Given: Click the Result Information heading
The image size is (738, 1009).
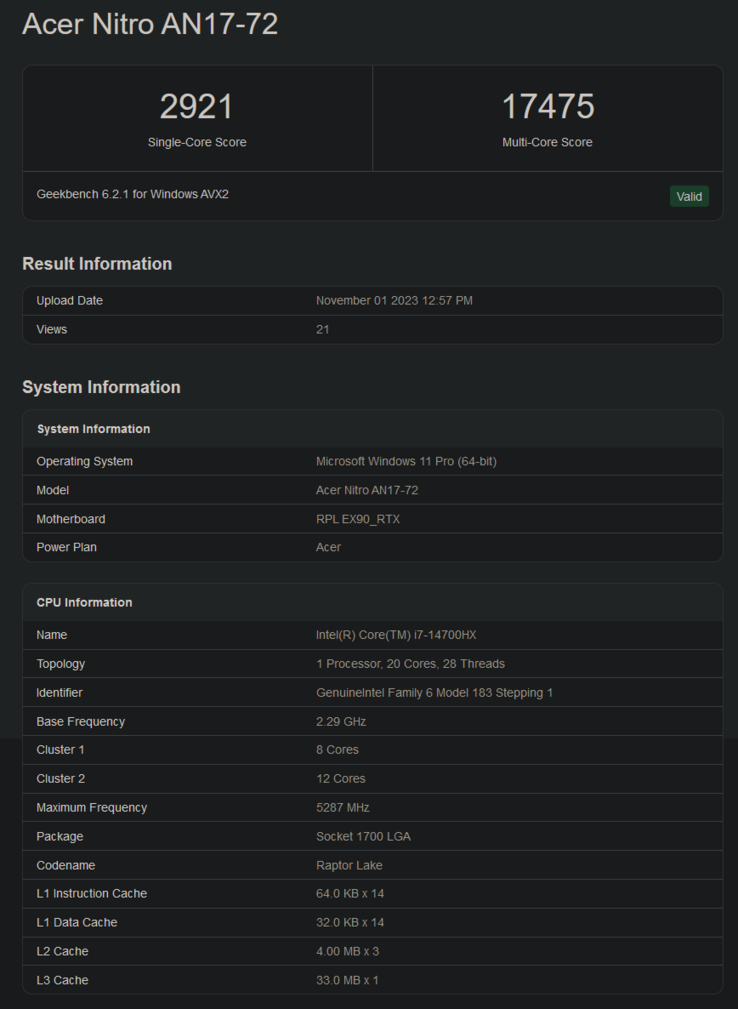Looking at the screenshot, I should pos(97,264).
